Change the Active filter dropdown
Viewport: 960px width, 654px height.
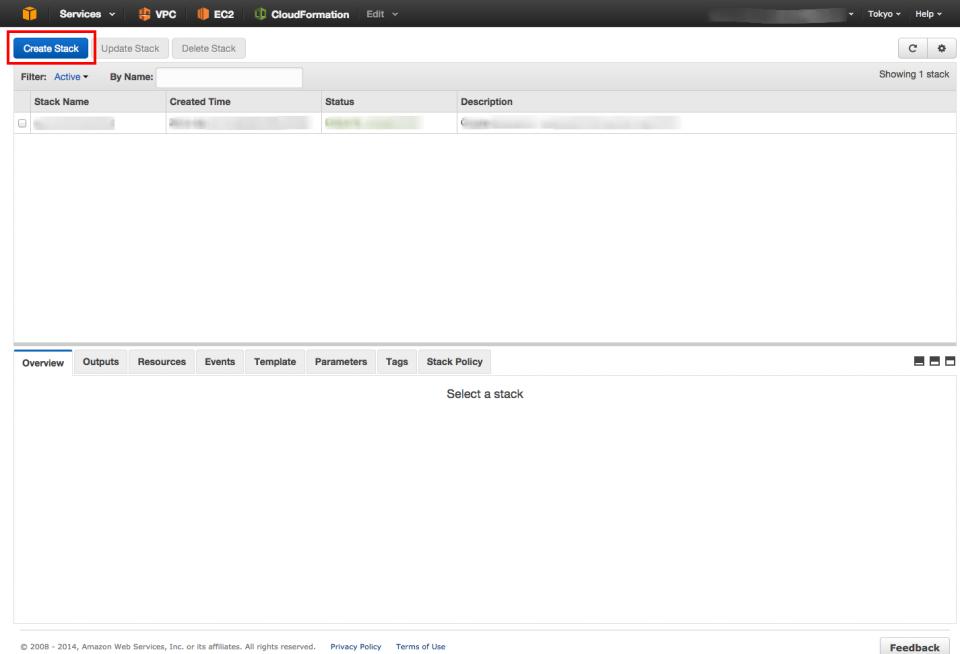click(71, 77)
